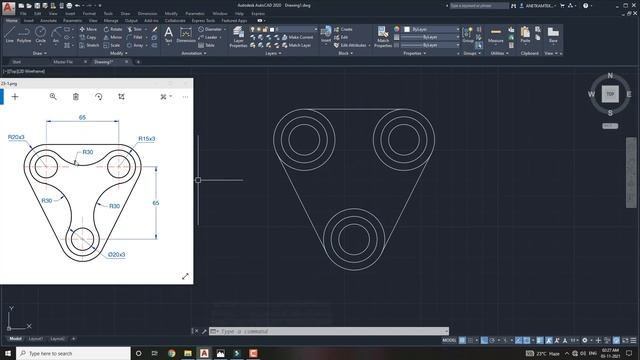Select the Polyline tool
The width and height of the screenshot is (640, 360).
point(24,34)
